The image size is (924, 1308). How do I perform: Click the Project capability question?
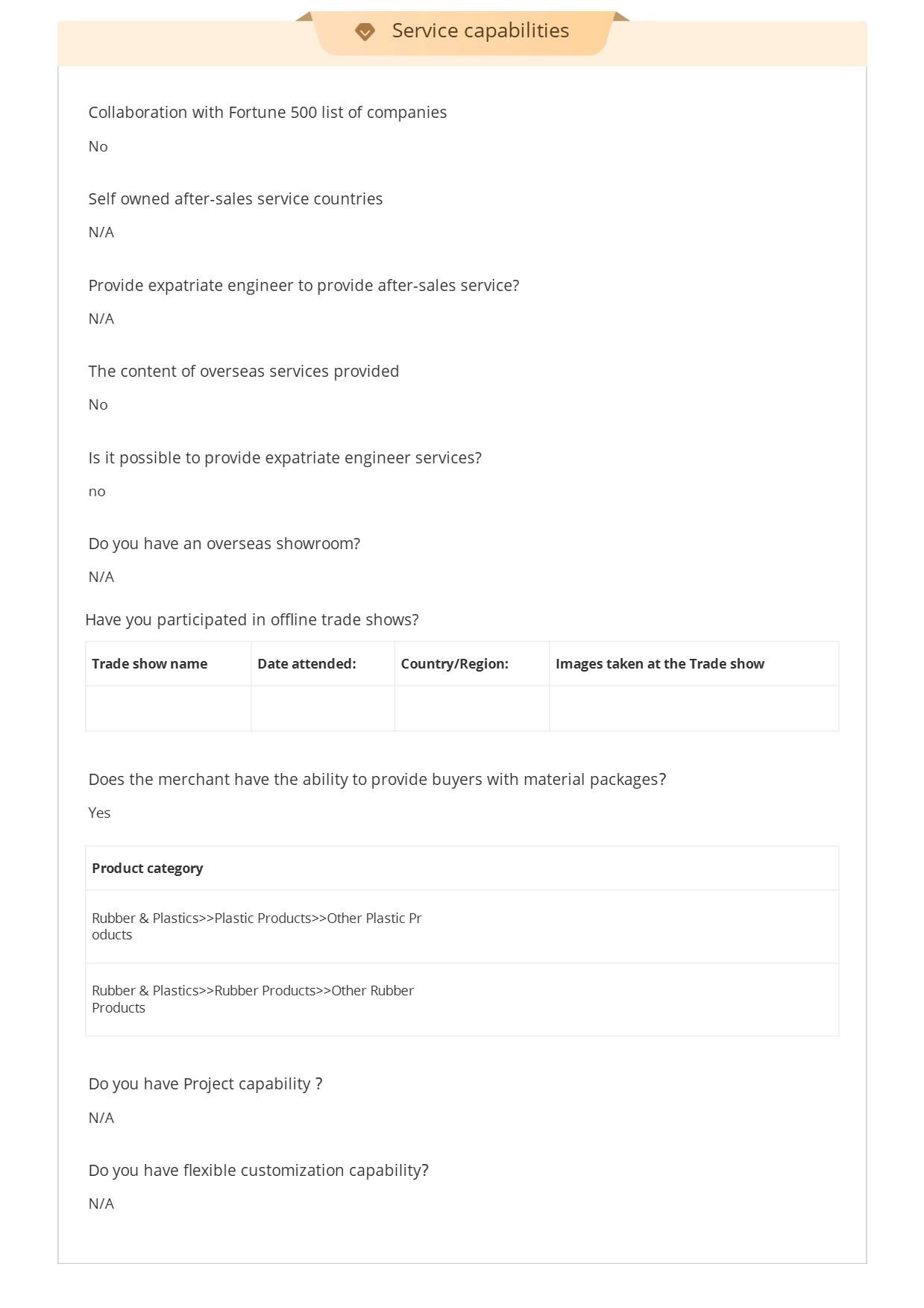click(x=205, y=1084)
